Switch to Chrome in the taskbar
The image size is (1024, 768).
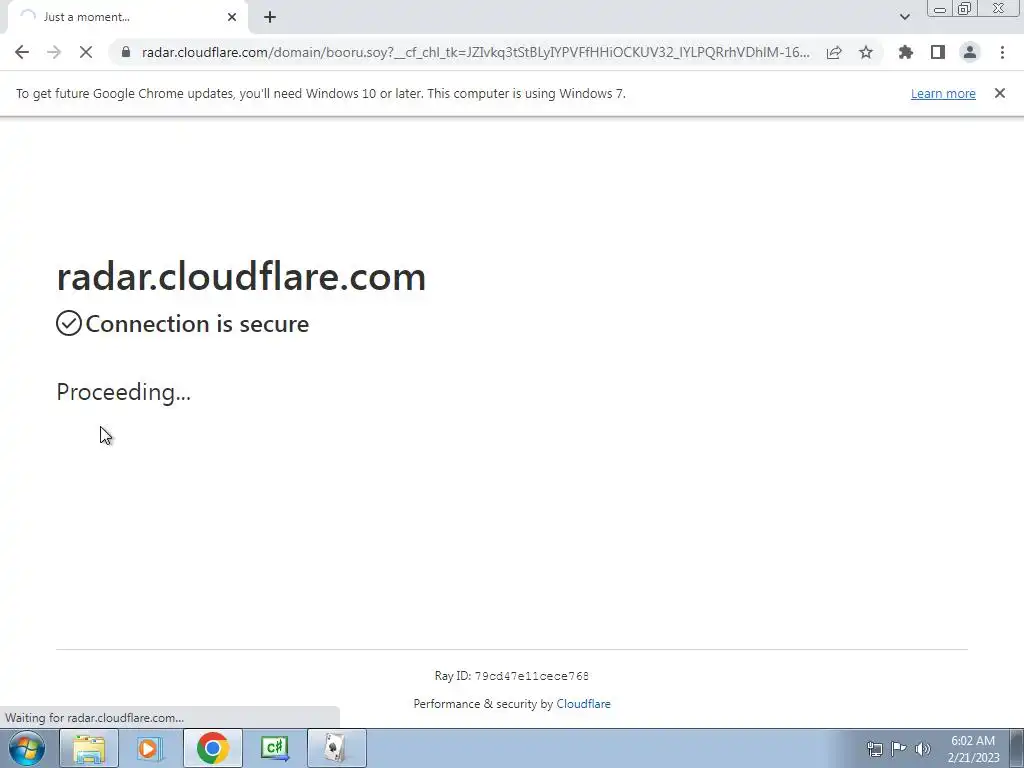(x=212, y=748)
